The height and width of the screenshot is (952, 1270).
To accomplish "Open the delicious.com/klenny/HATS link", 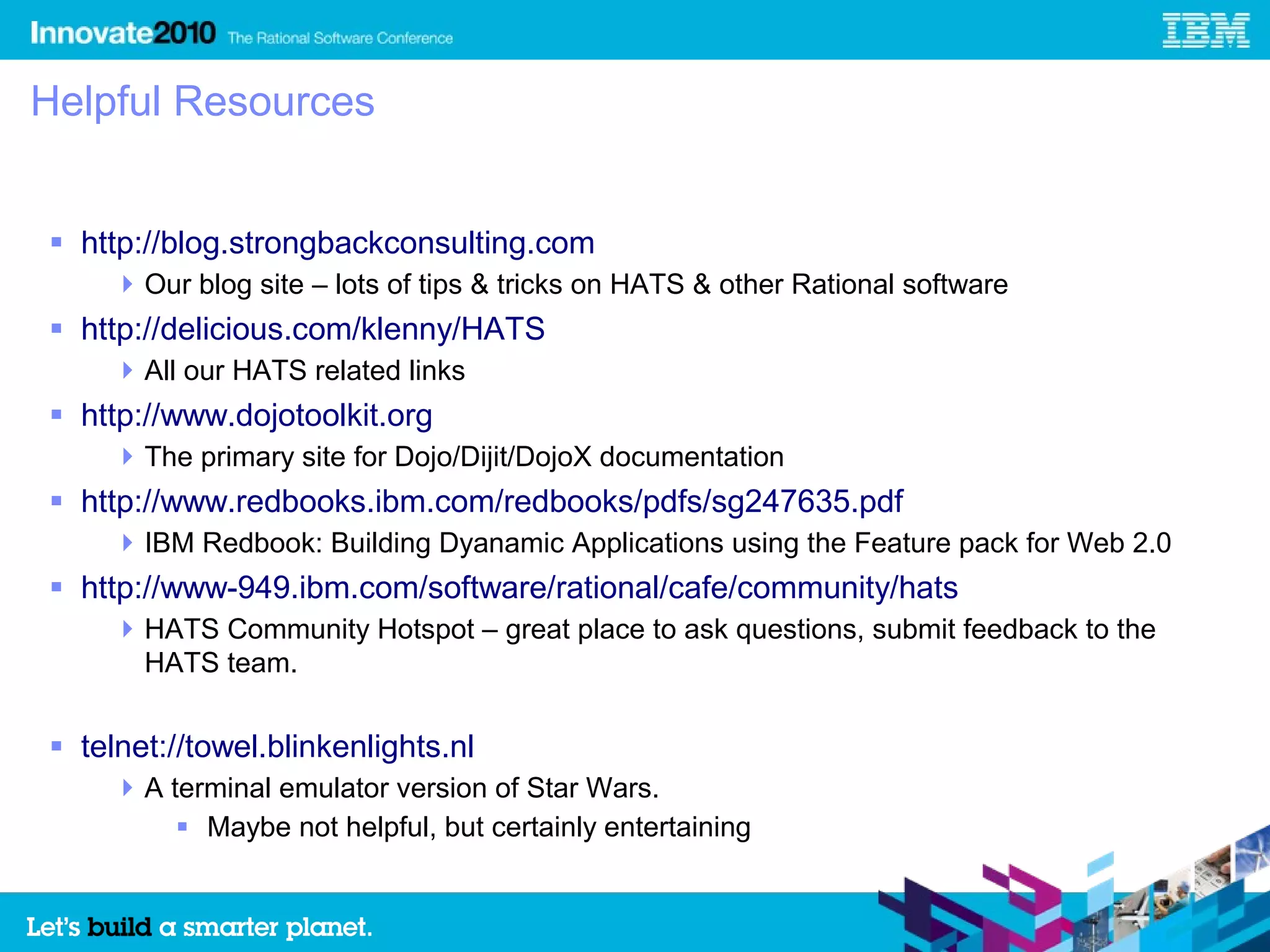I will tap(313, 329).
